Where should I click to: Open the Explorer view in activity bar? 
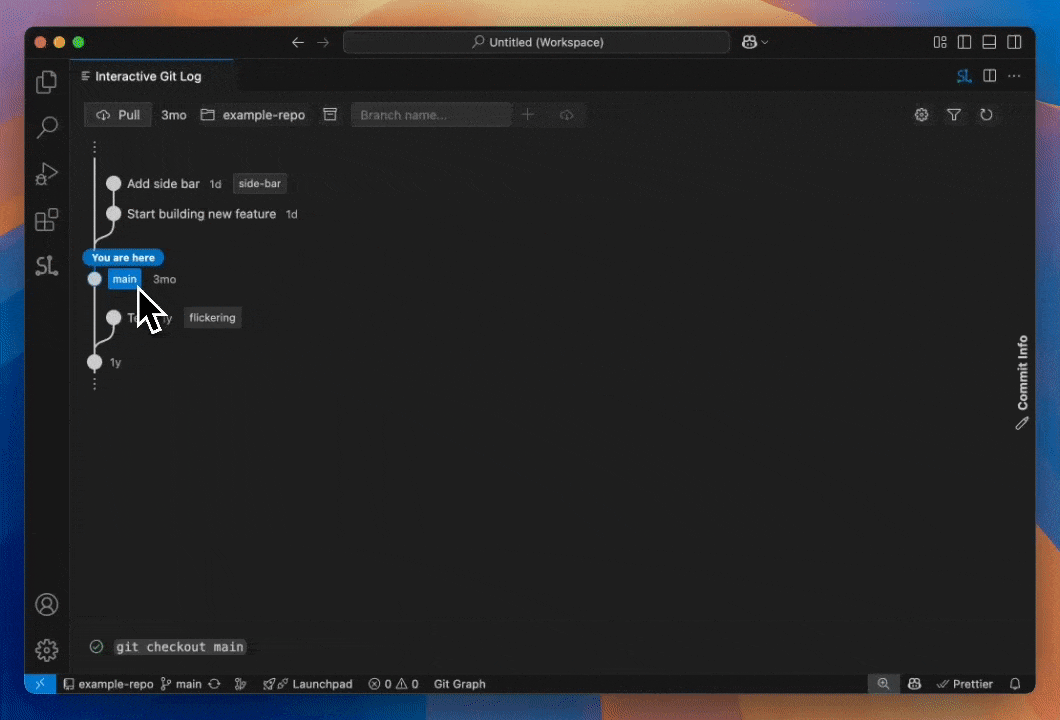[47, 82]
